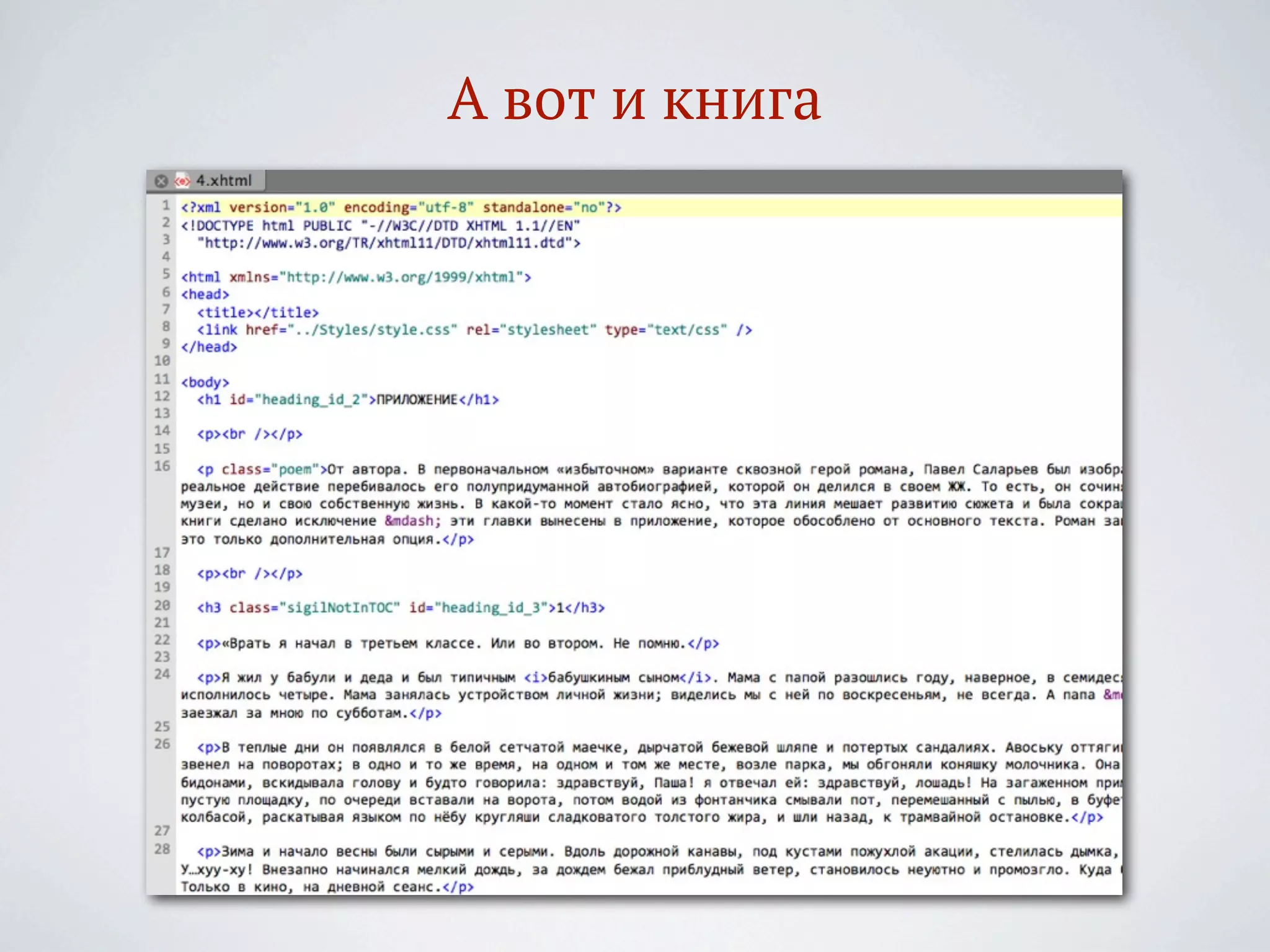Click the xml version declaration line

pyautogui.click(x=401, y=208)
